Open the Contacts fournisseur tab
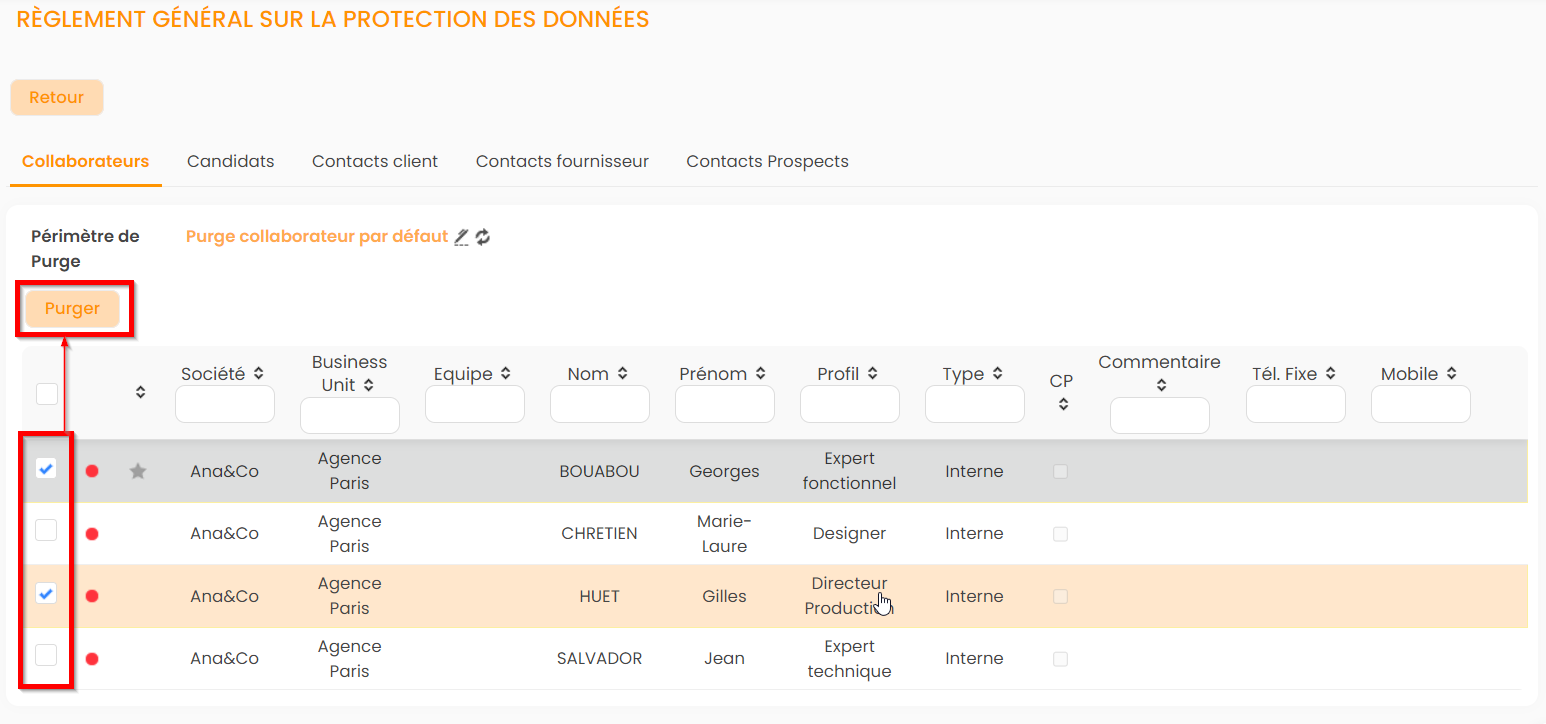The width and height of the screenshot is (1546, 724). click(x=562, y=161)
